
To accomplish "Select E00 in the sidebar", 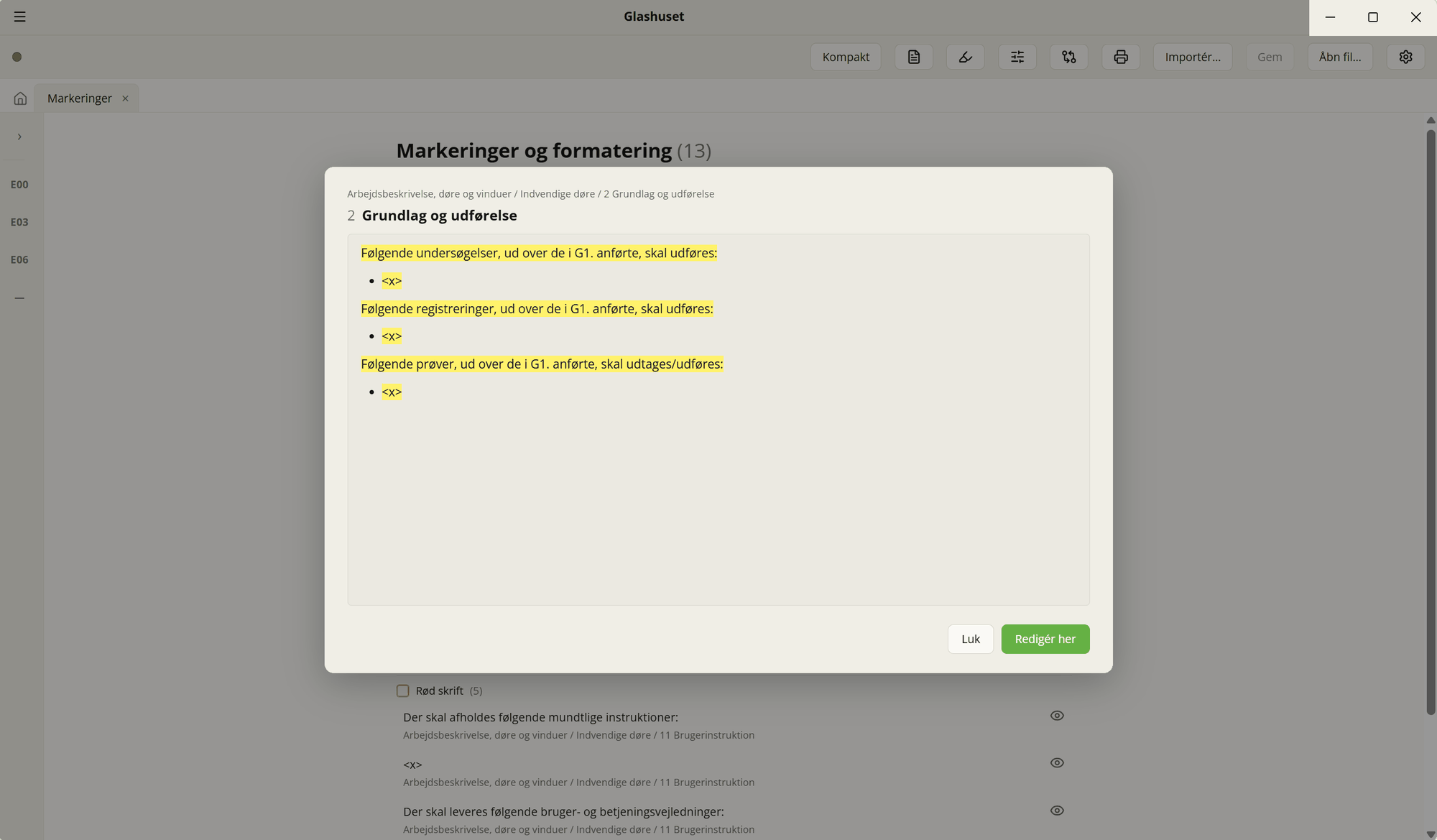I will point(19,185).
